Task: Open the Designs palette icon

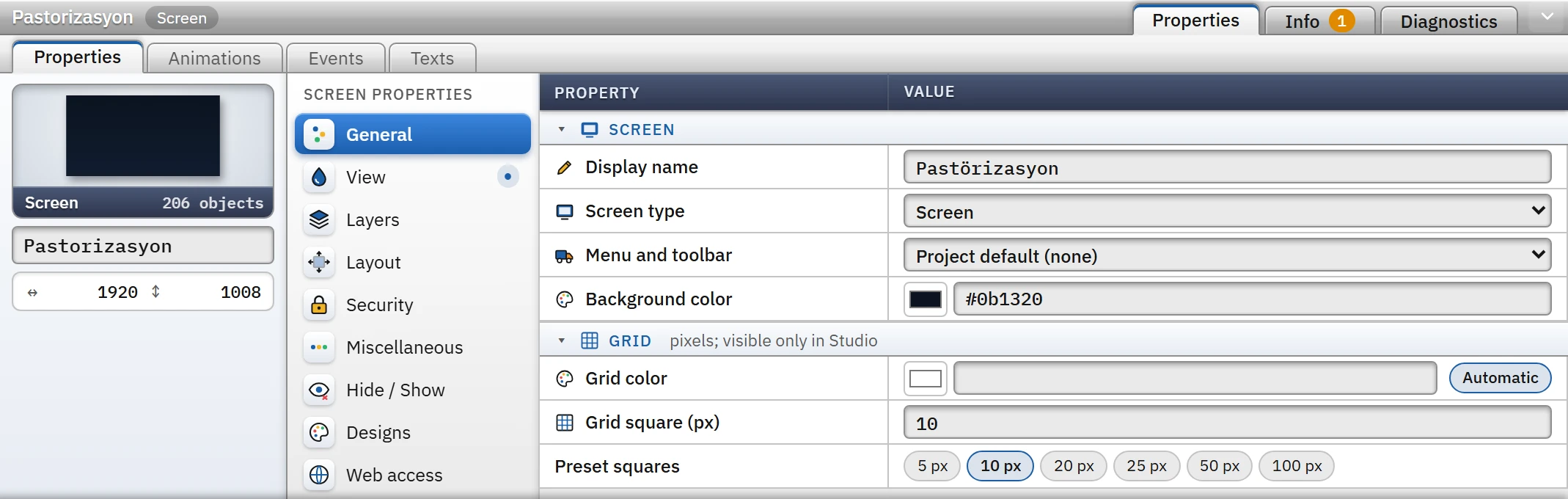Action: point(319,432)
